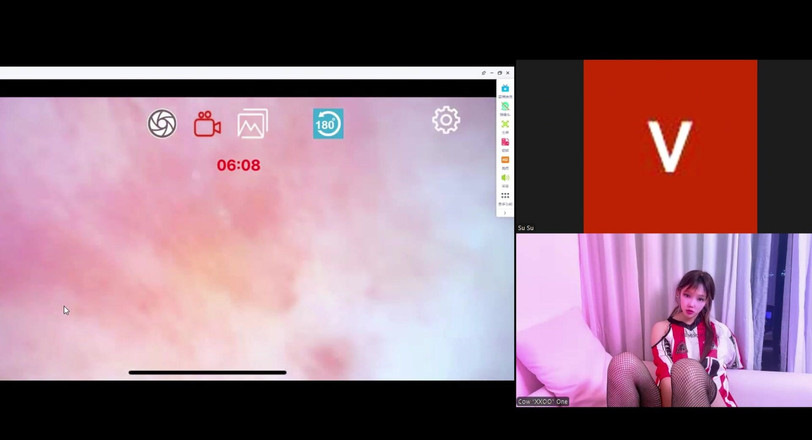812x440 pixels.
Task: Open more tools via the dots grid icon
Action: (x=505, y=196)
